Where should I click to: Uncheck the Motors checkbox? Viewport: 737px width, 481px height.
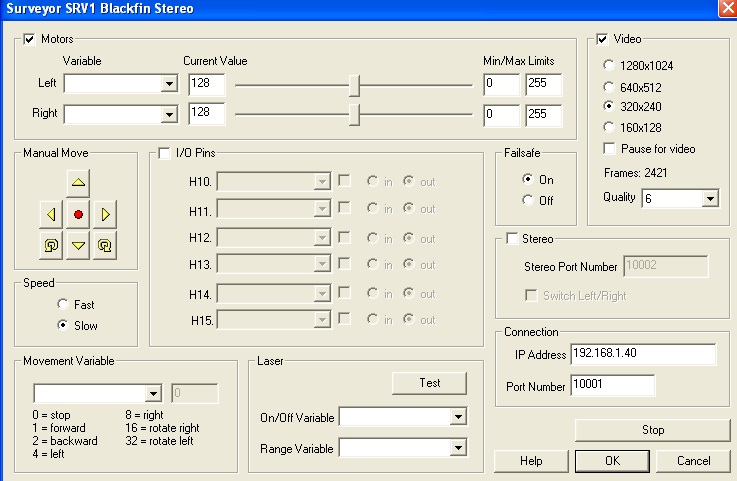click(x=29, y=39)
